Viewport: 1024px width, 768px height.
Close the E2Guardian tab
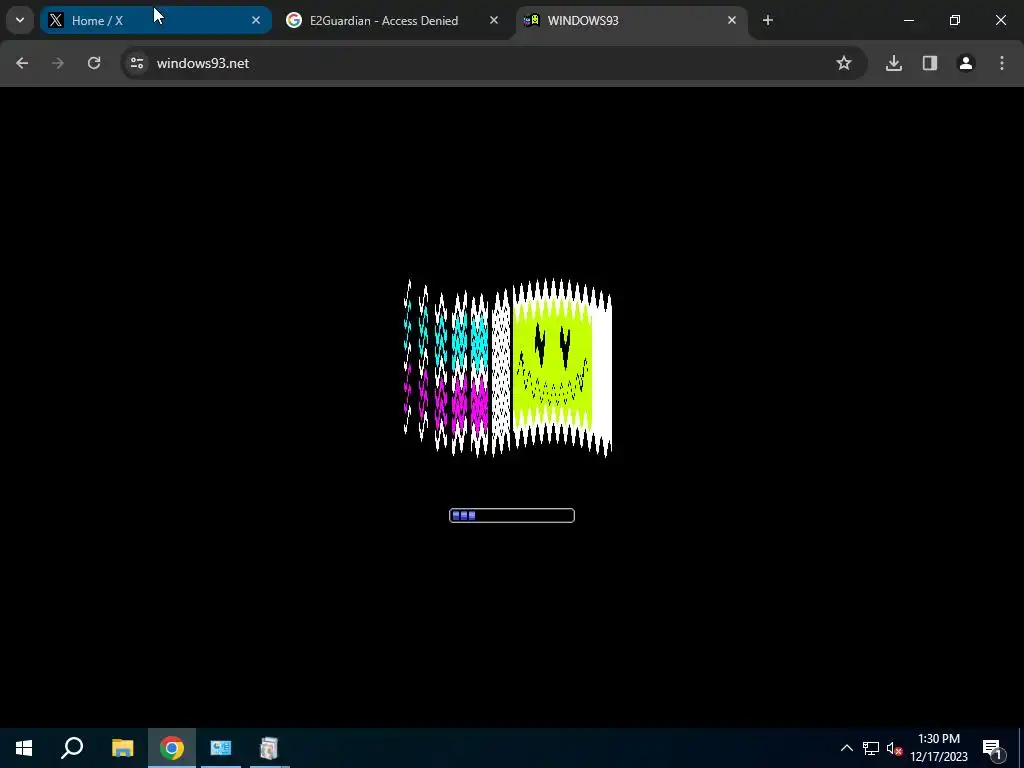click(494, 20)
